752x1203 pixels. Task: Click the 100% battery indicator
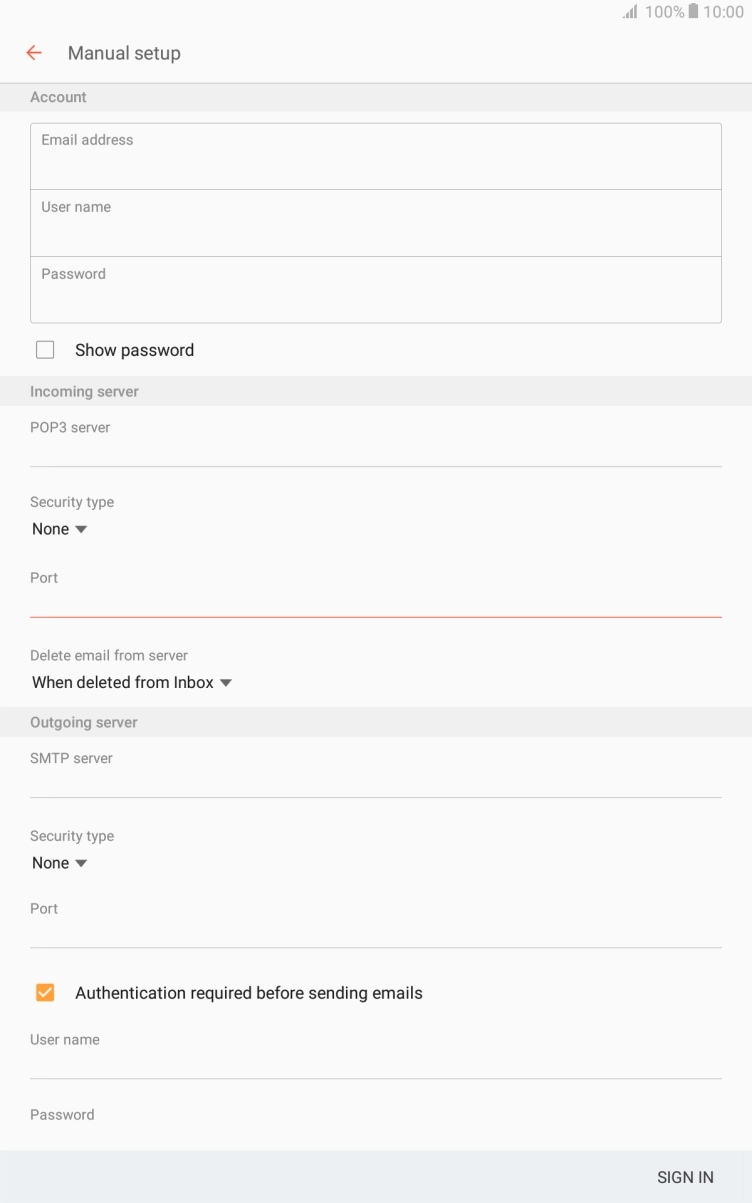(667, 12)
